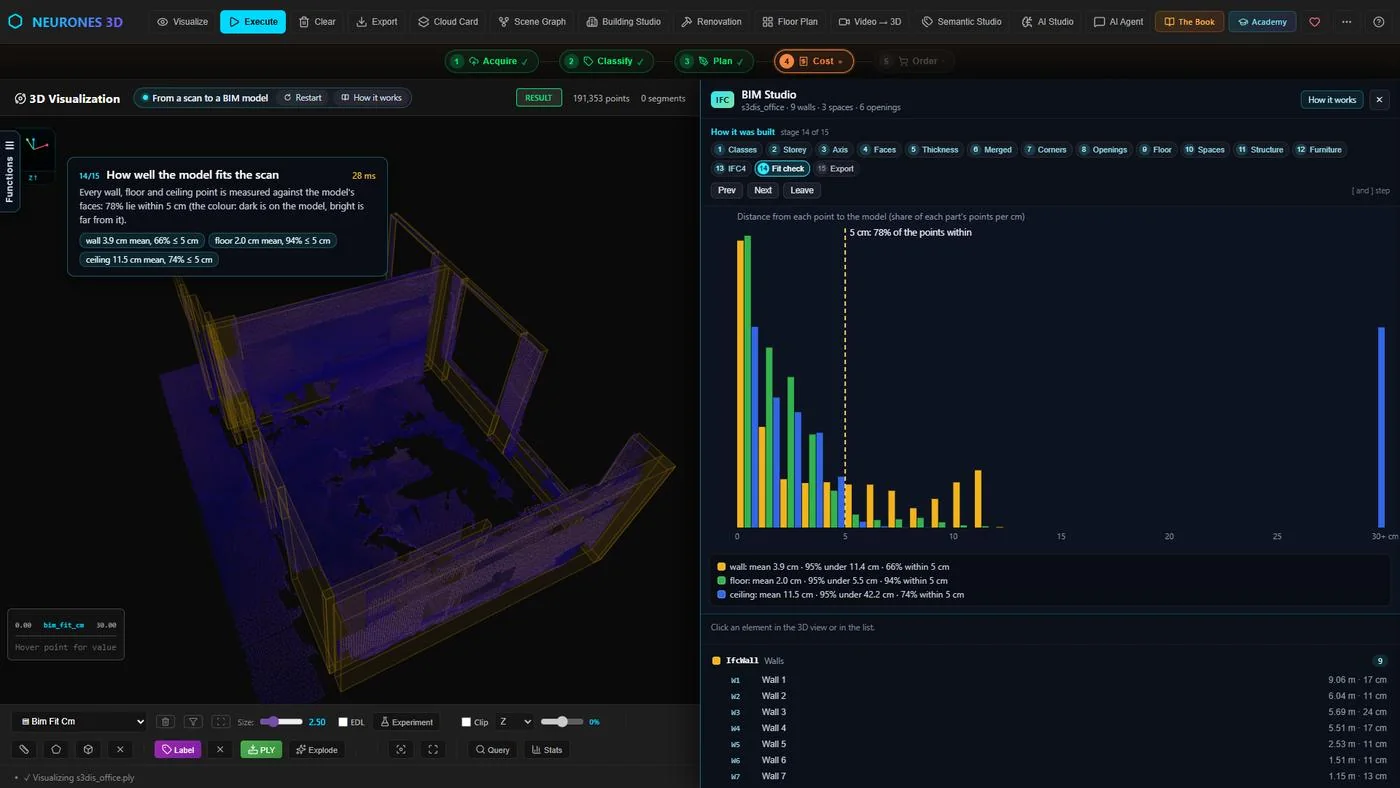The image size is (1400, 788).
Task: Click the small trash icon beside Bim Fit Cm
Action: tap(166, 722)
